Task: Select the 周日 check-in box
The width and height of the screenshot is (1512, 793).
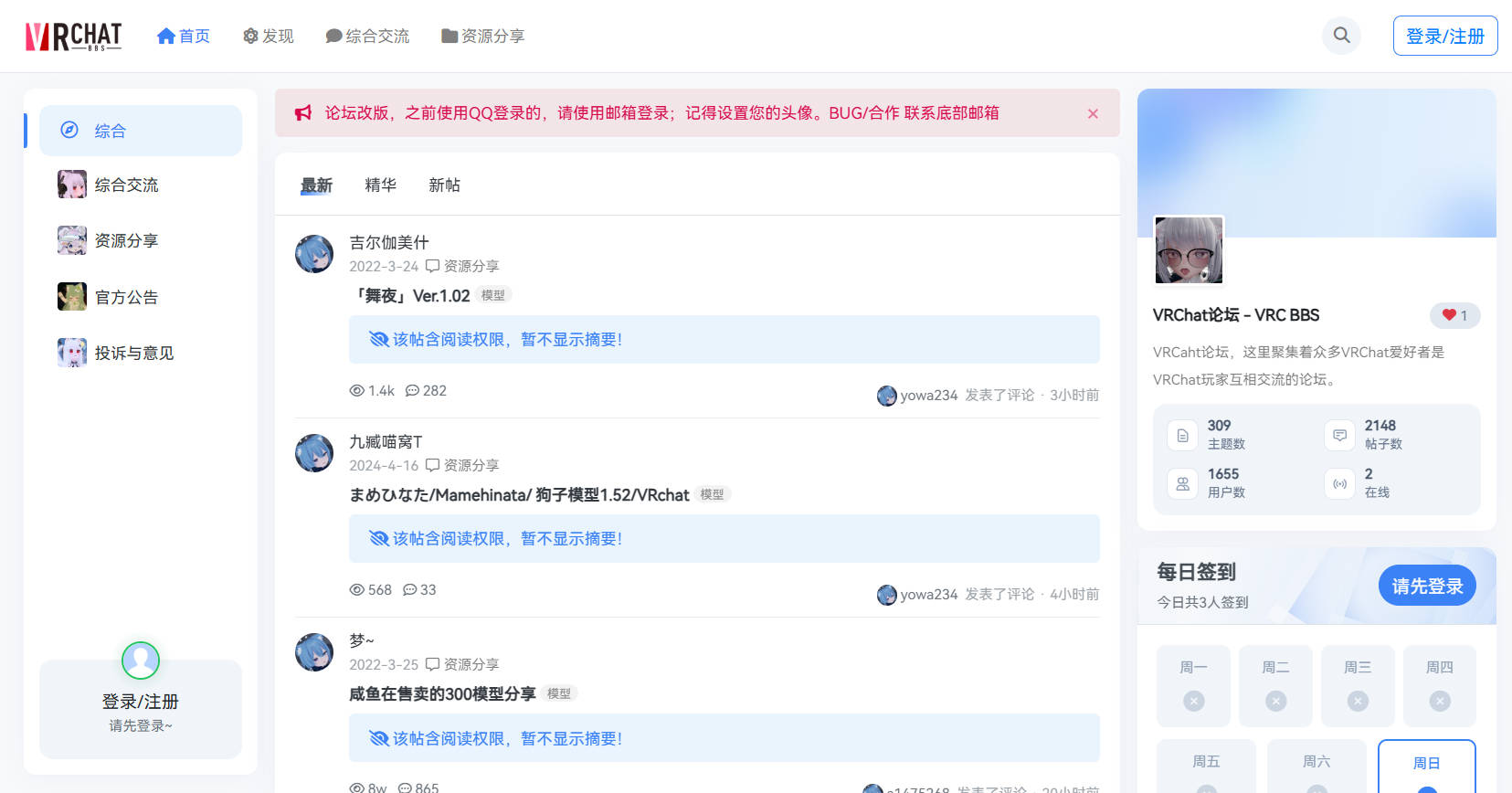Action: (1427, 766)
